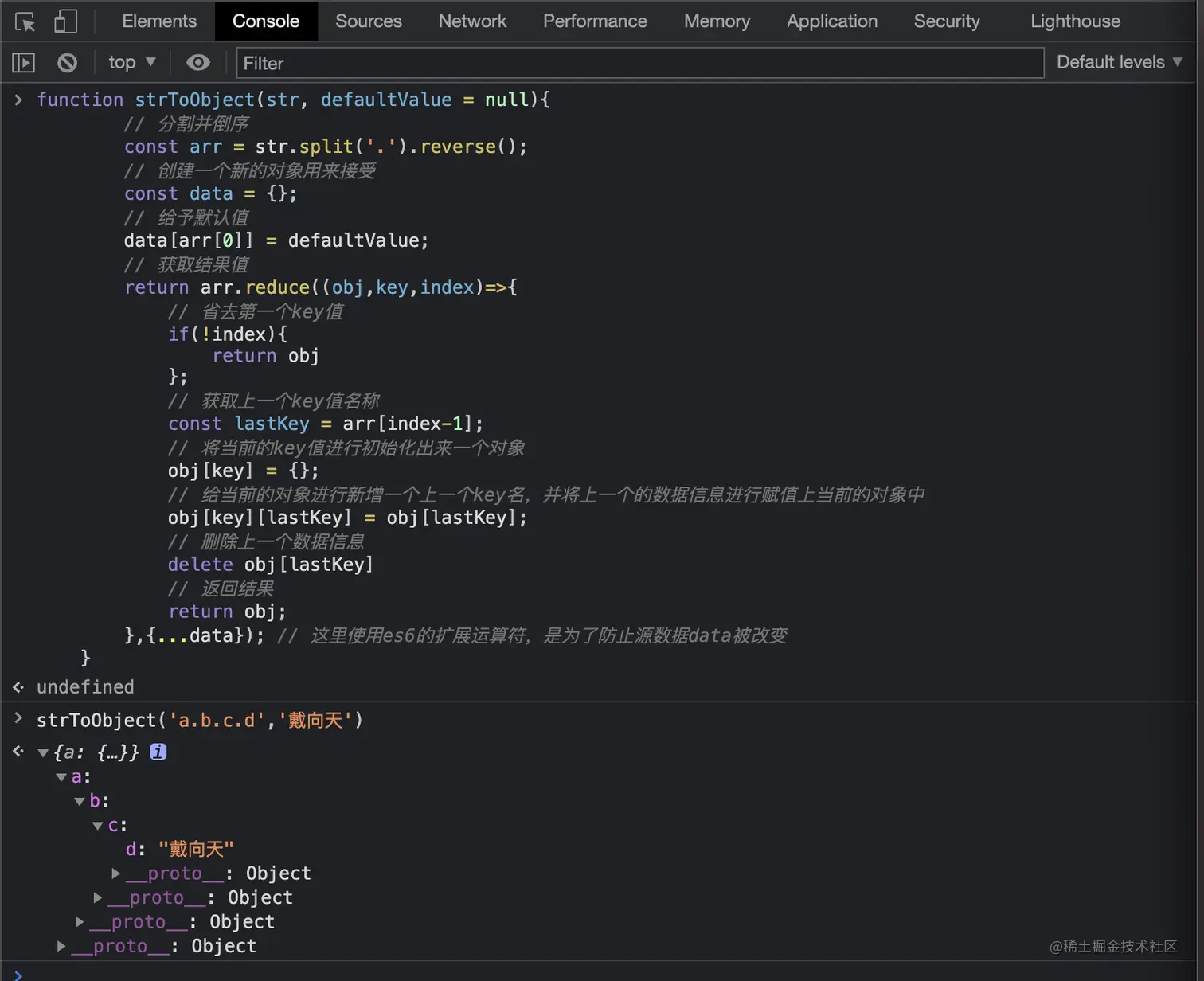Click the strToObject('a.b.c.d','戴向天') command line
1204x981 pixels.
tap(200, 721)
